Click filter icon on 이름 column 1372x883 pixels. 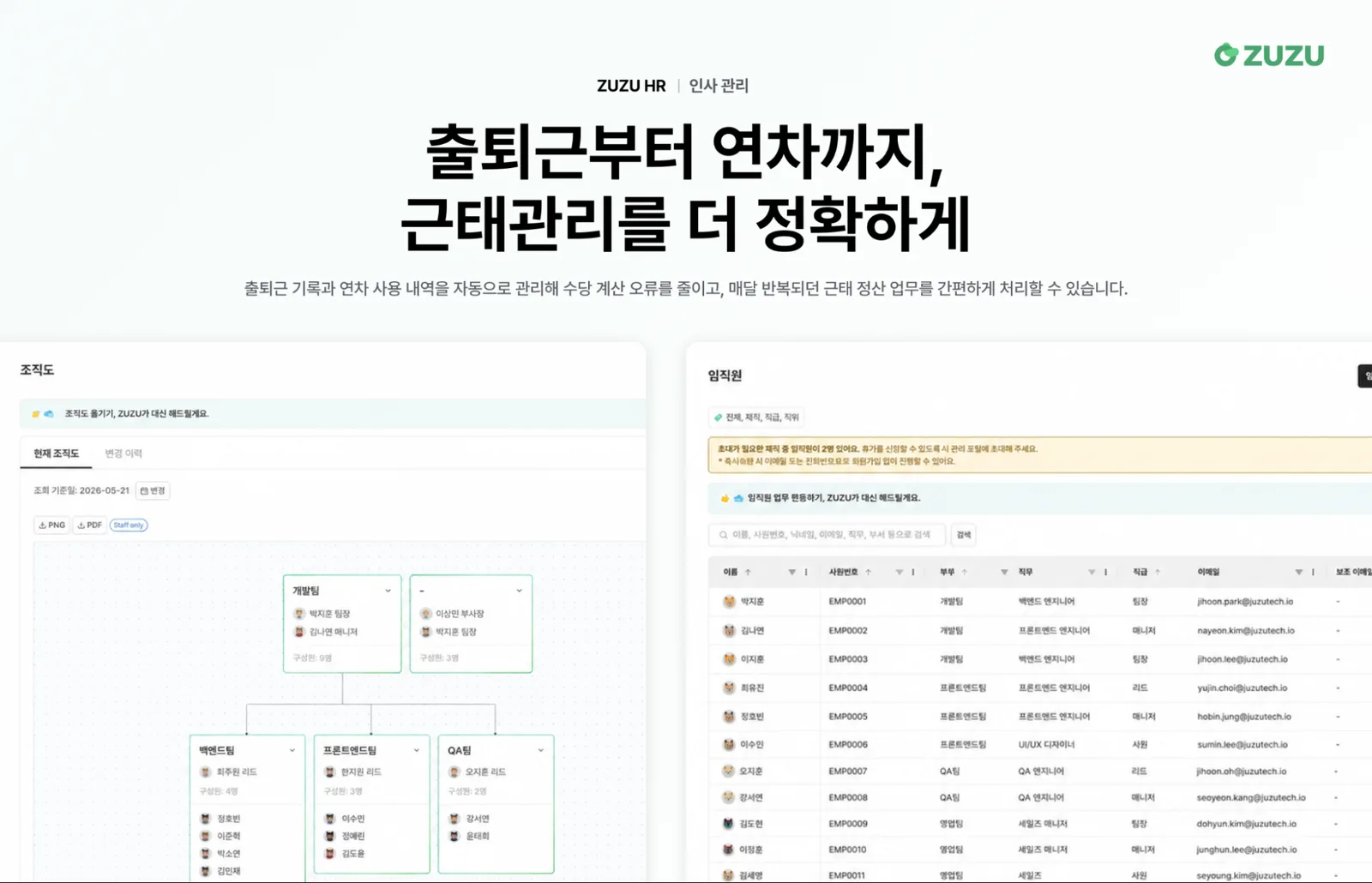coord(791,572)
